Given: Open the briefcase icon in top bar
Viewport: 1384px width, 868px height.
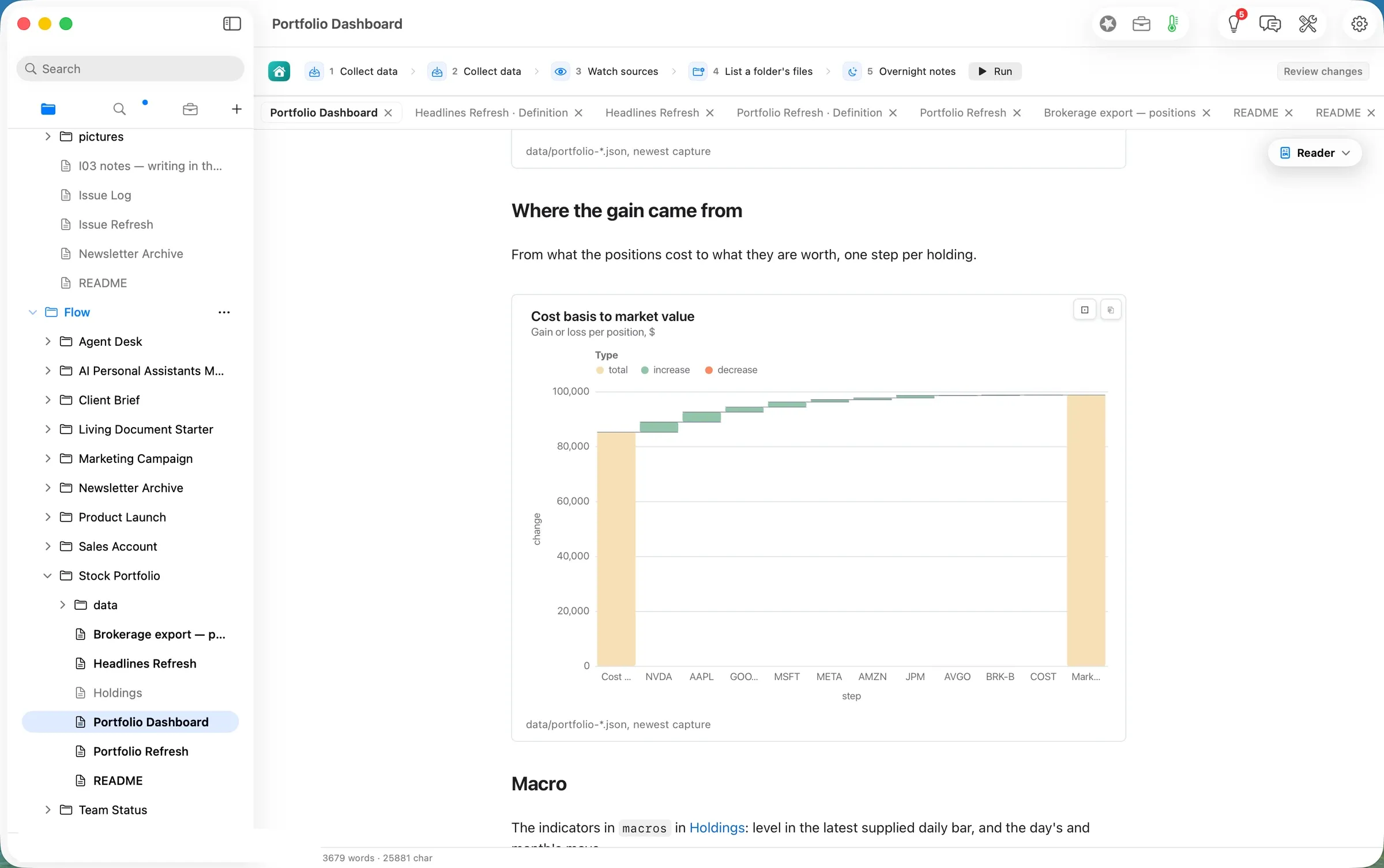Looking at the screenshot, I should (1141, 24).
